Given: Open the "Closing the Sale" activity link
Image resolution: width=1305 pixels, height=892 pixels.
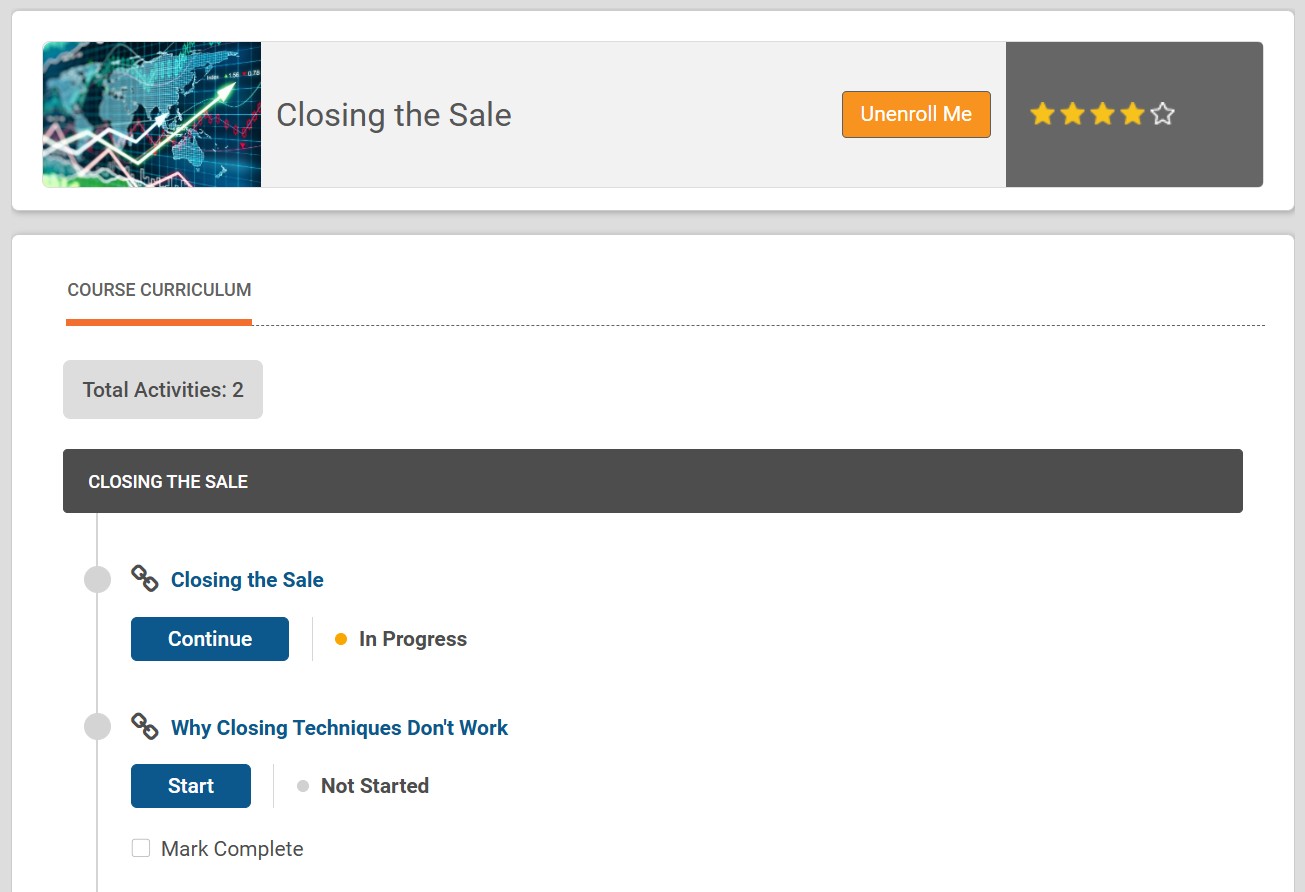Looking at the screenshot, I should click(x=247, y=578).
